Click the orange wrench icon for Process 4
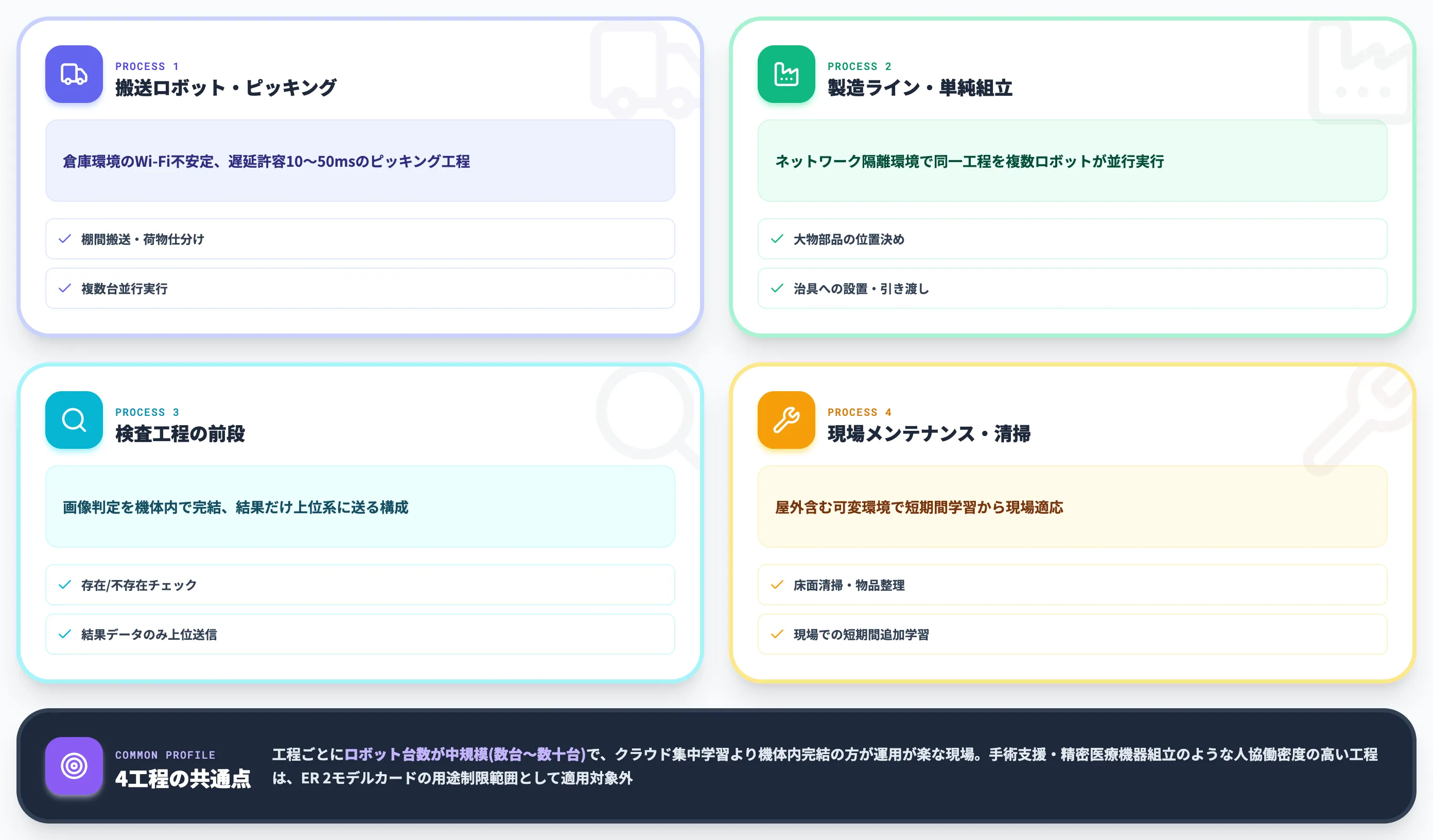This screenshot has width=1433, height=840. point(786,419)
